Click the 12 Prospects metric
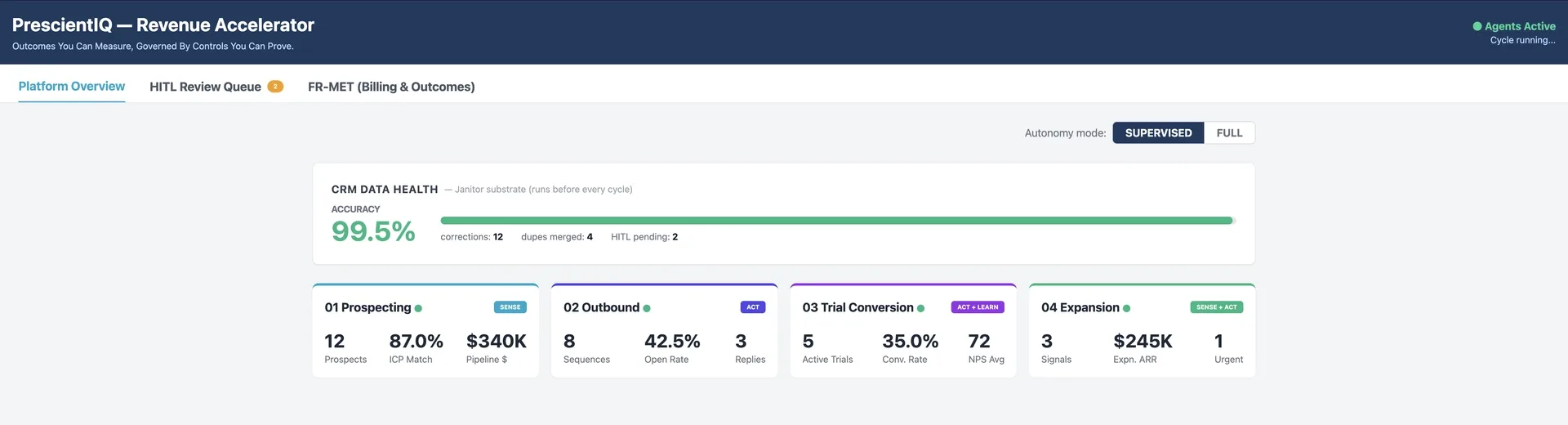This screenshot has width=1568, height=425. click(345, 347)
